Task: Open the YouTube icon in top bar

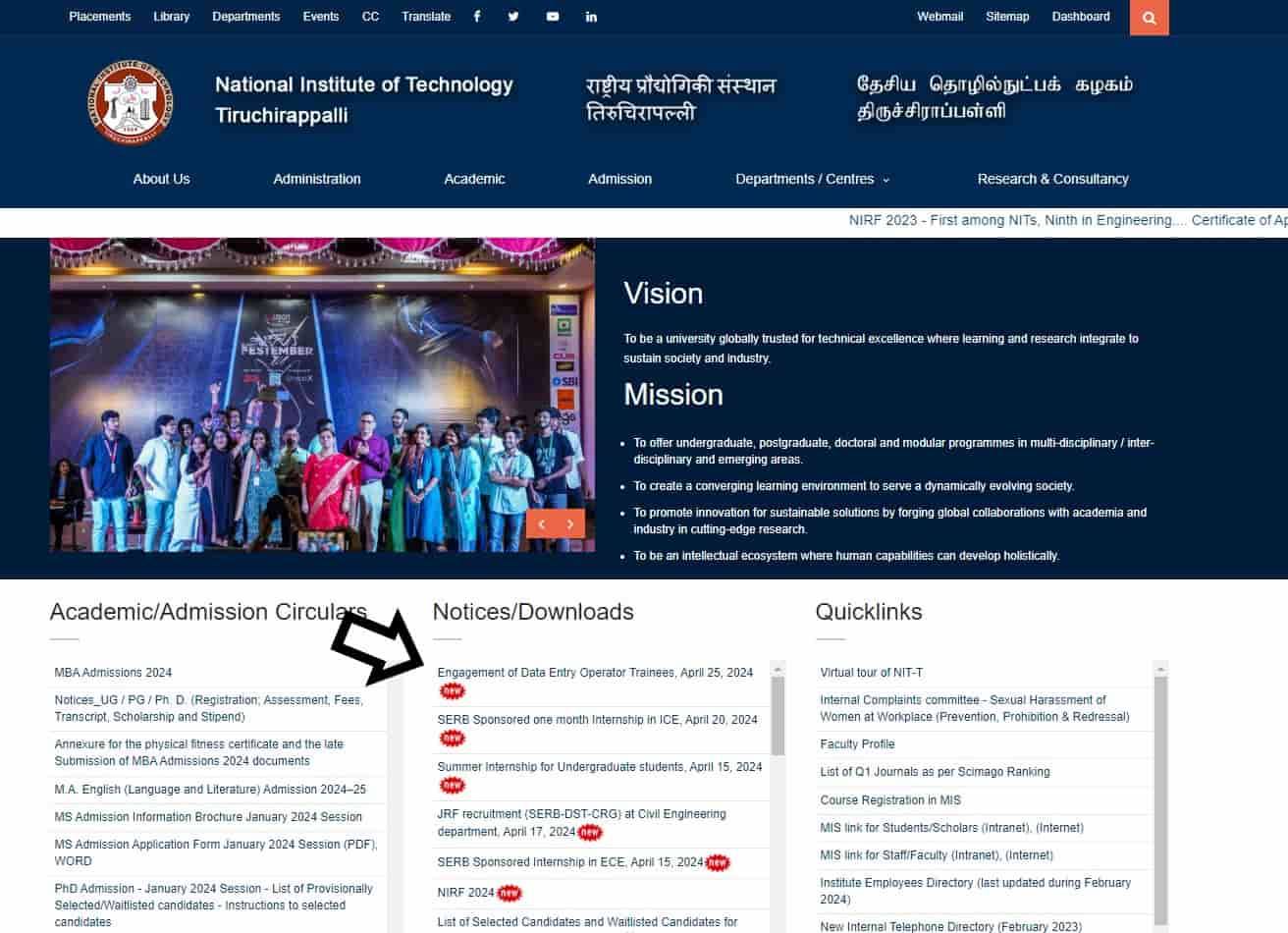Action: point(553,17)
